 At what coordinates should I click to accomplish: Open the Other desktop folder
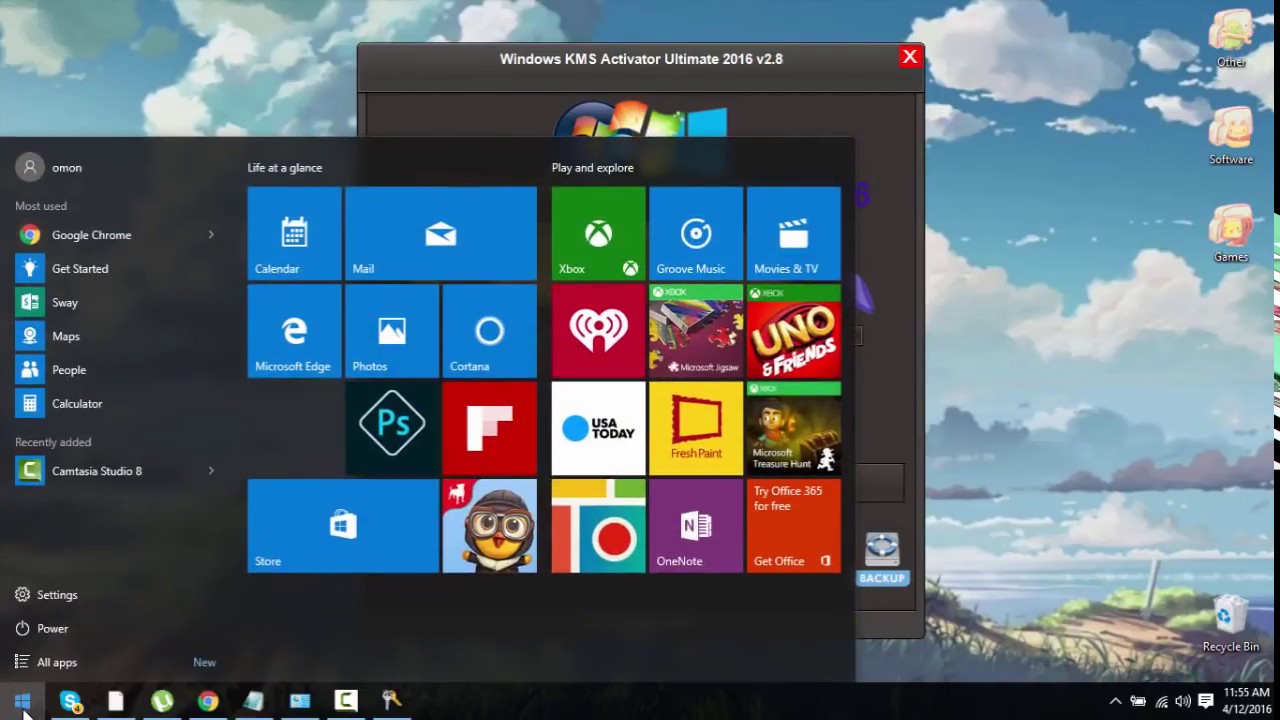[x=1231, y=38]
